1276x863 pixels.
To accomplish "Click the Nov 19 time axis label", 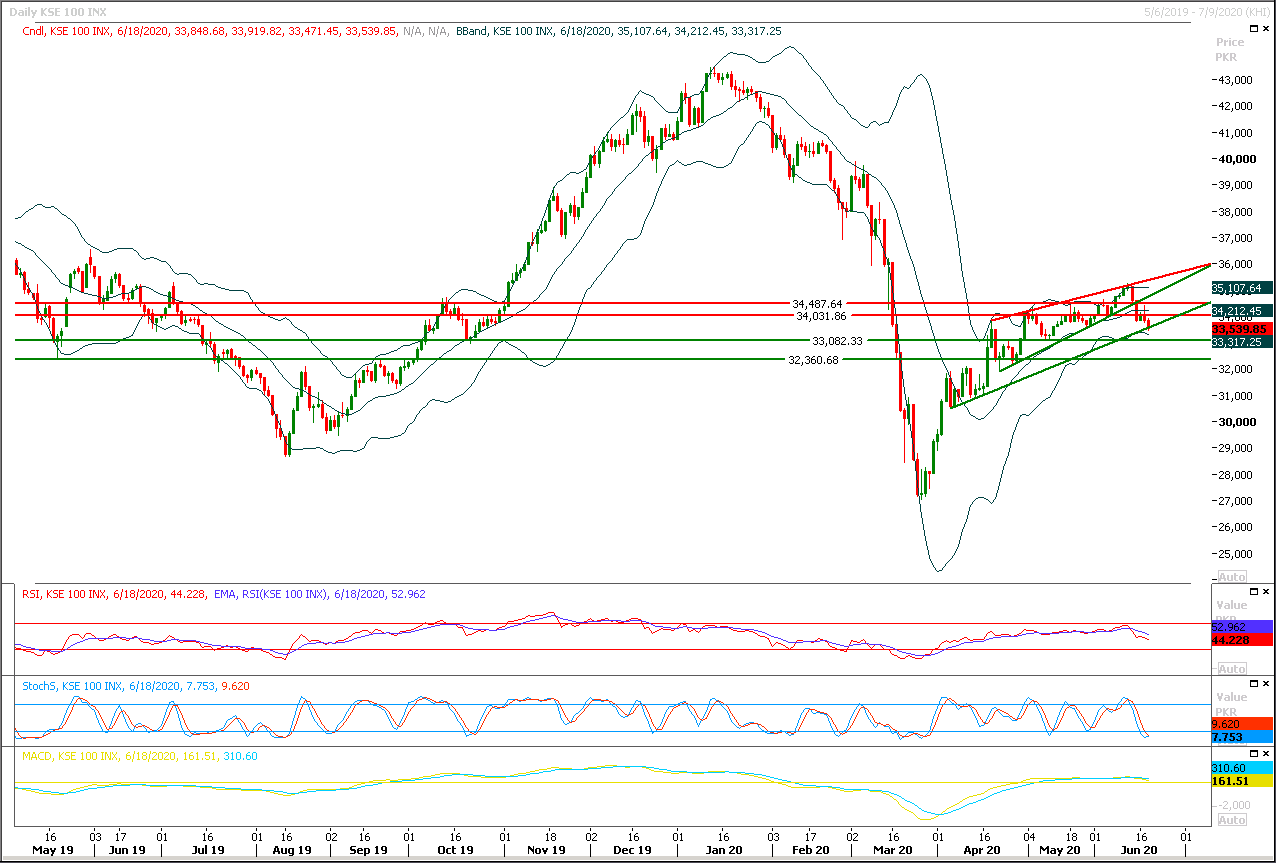I will tap(546, 850).
